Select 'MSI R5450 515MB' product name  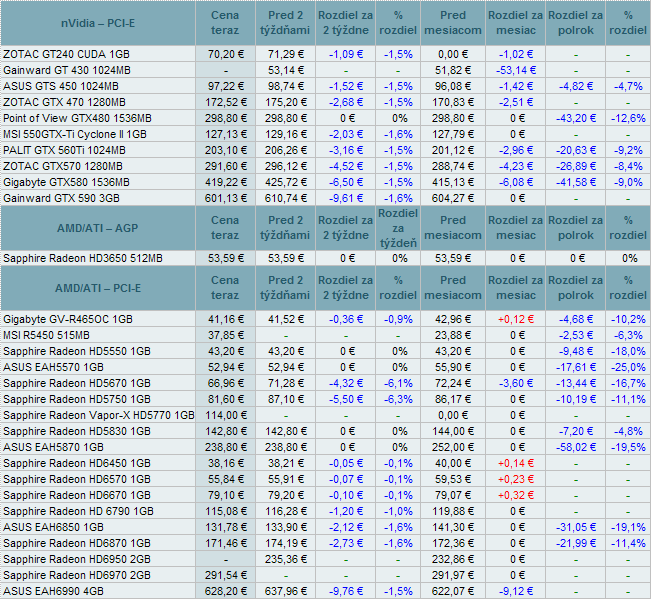pyautogui.click(x=46, y=335)
